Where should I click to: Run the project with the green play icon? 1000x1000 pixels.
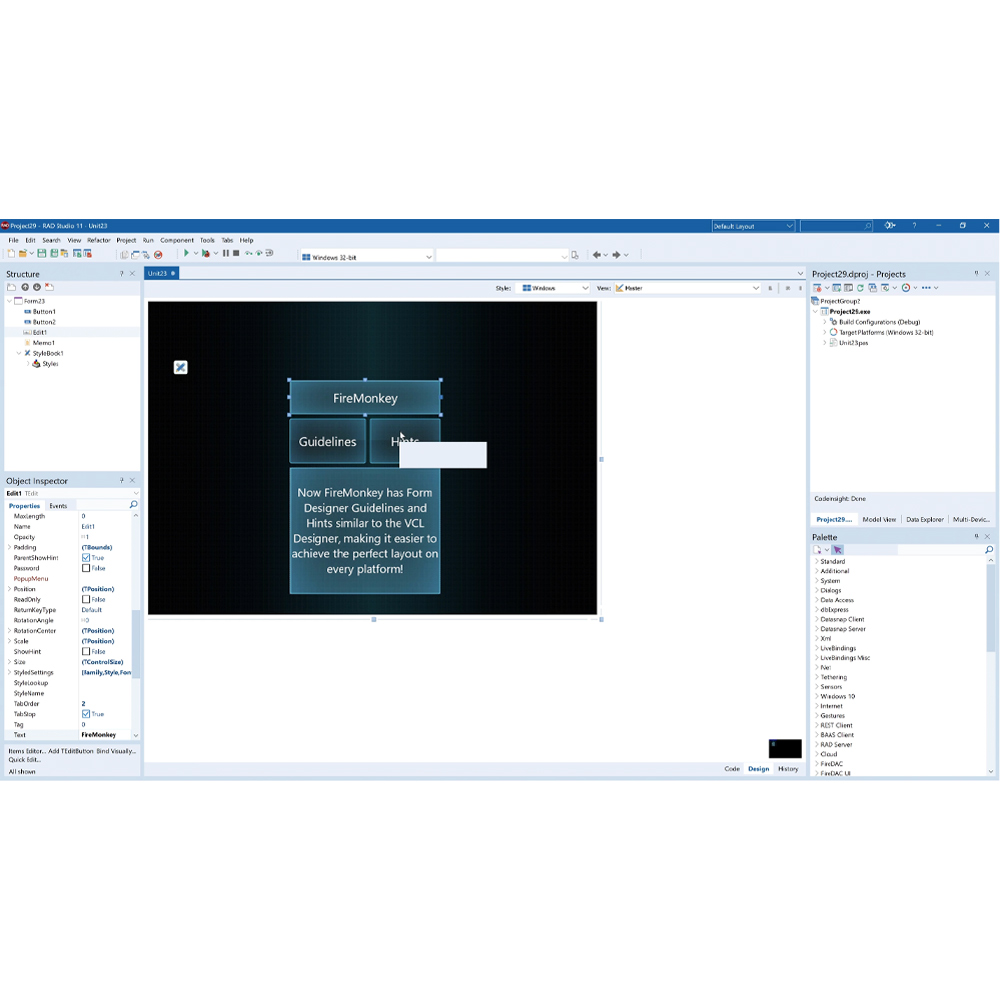tap(186, 254)
